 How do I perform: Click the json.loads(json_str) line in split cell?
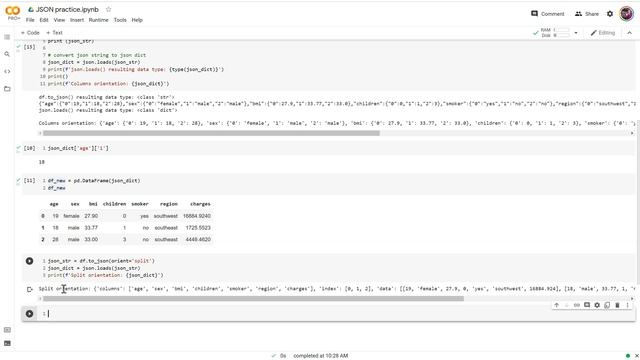click(94, 268)
